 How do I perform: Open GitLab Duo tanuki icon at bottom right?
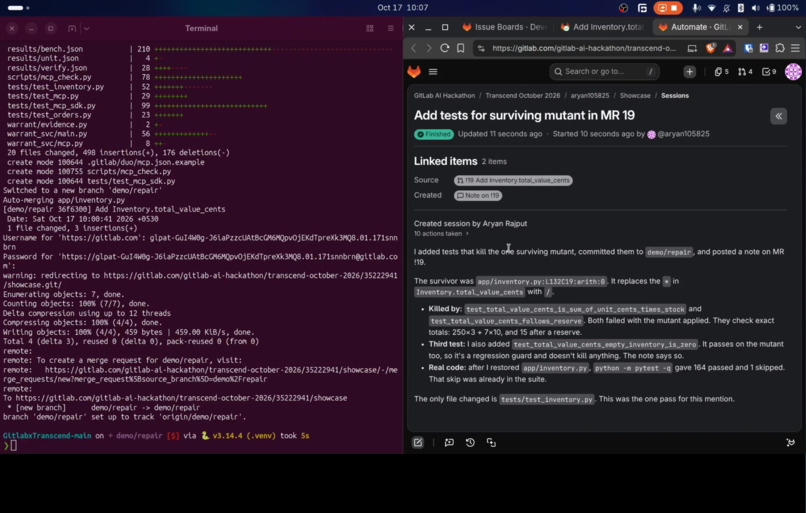pyautogui.click(x=791, y=442)
